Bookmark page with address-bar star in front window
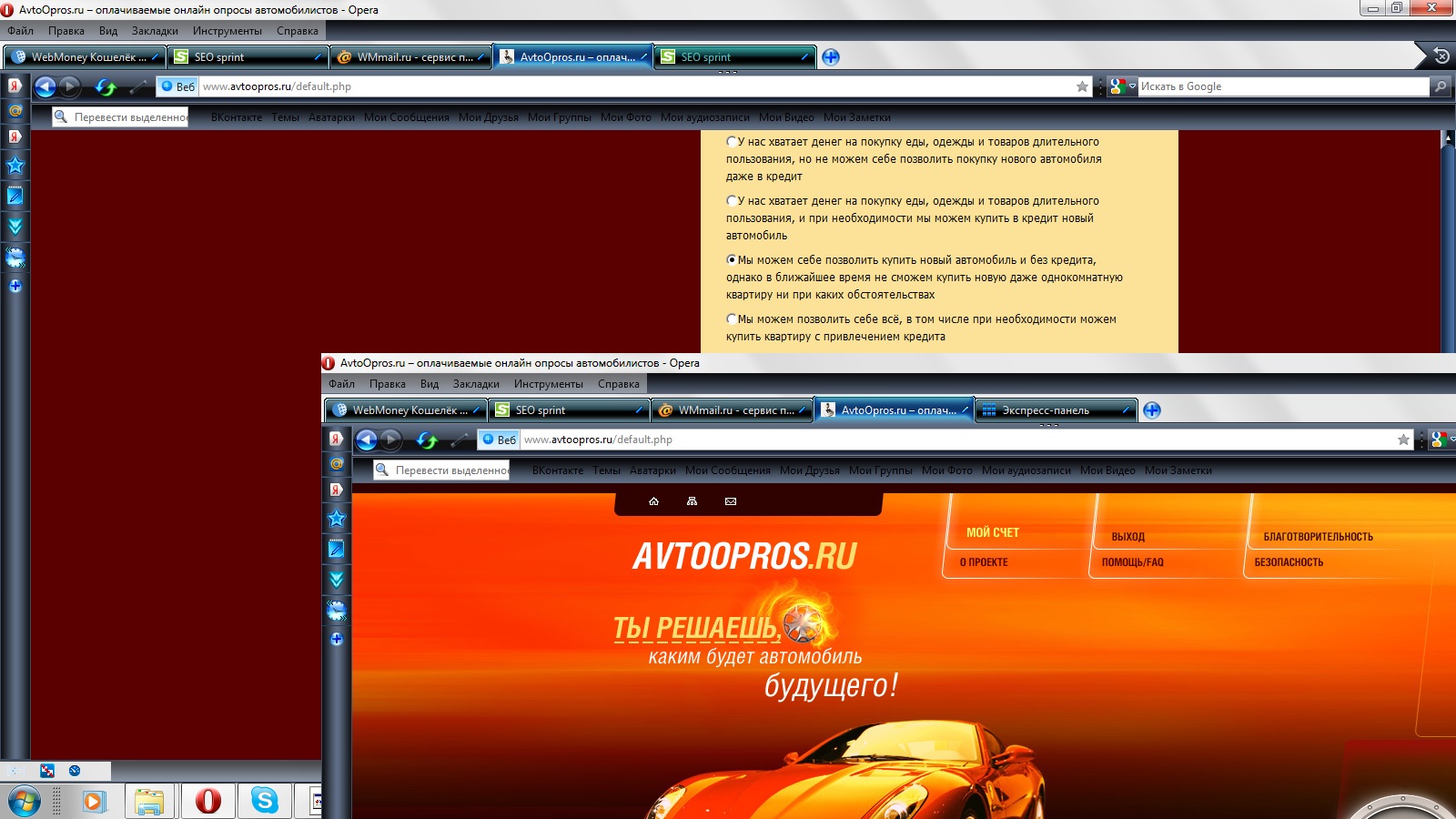 (x=1403, y=440)
